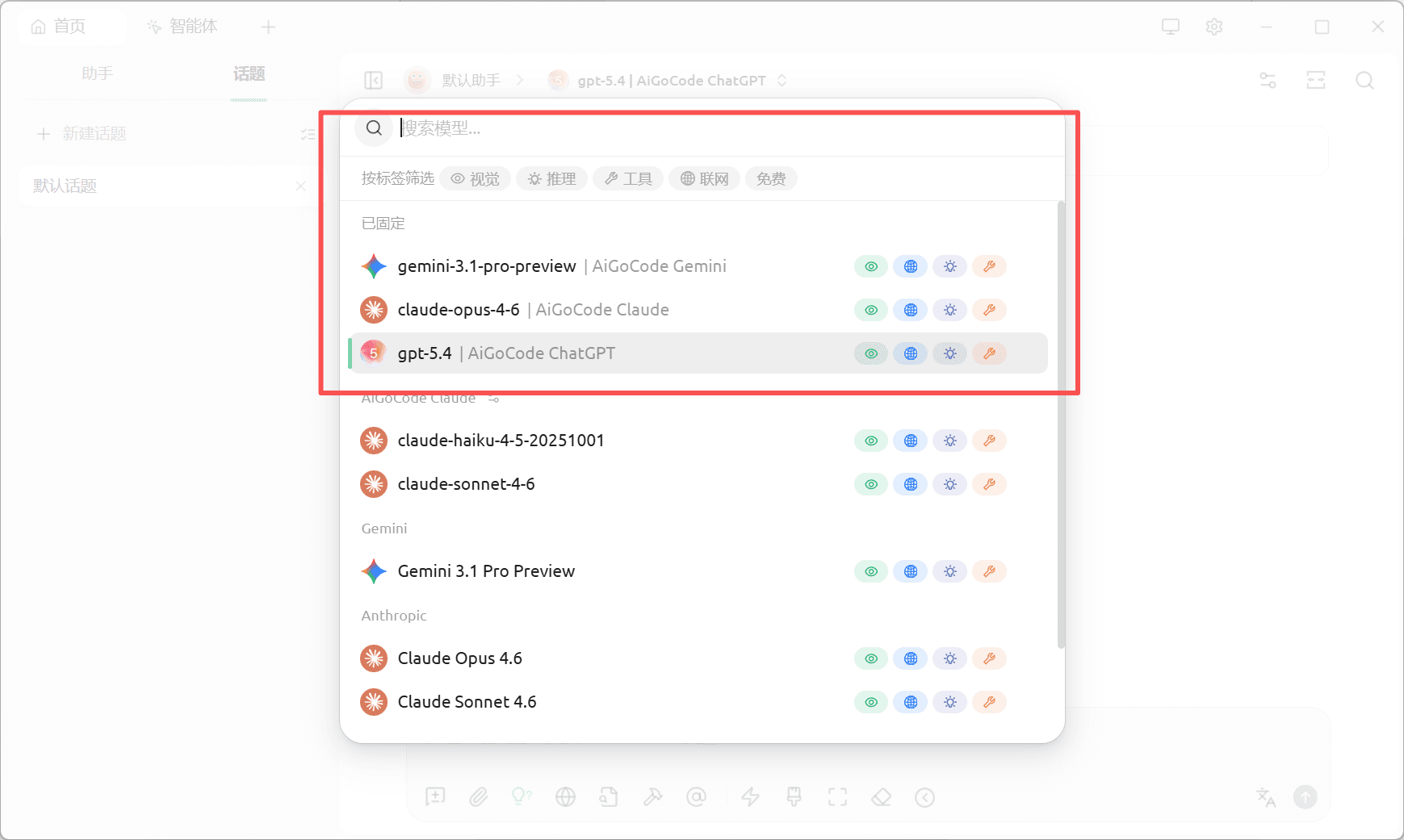Choose claude-sonnet-4-6 model

[x=699, y=484]
